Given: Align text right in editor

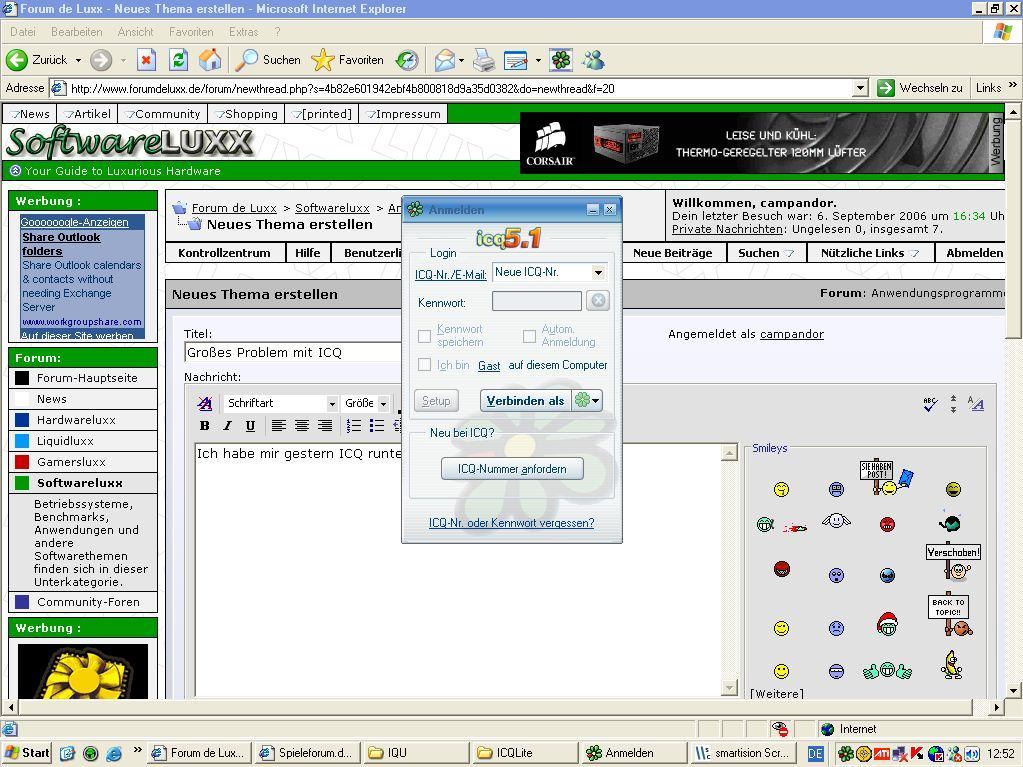Looking at the screenshot, I should pyautogui.click(x=324, y=426).
